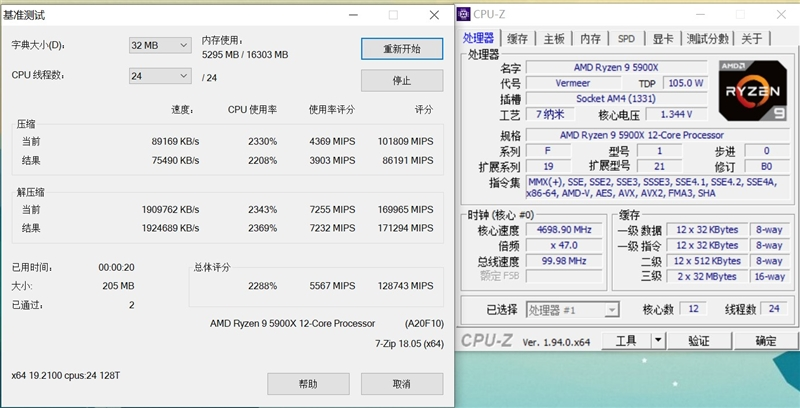Click the 插槽 field Socket AM4 (1331)
Image resolution: width=800 pixels, height=408 pixels.
pos(617,98)
